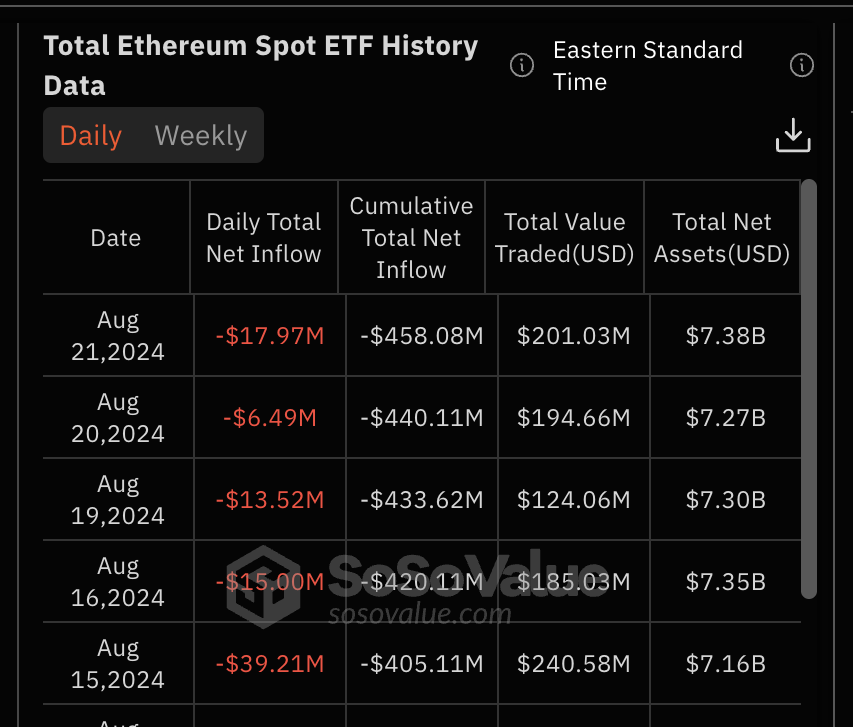The height and width of the screenshot is (727, 853).
Task: Click the Total Net Assets(USD) header
Action: click(x=722, y=238)
